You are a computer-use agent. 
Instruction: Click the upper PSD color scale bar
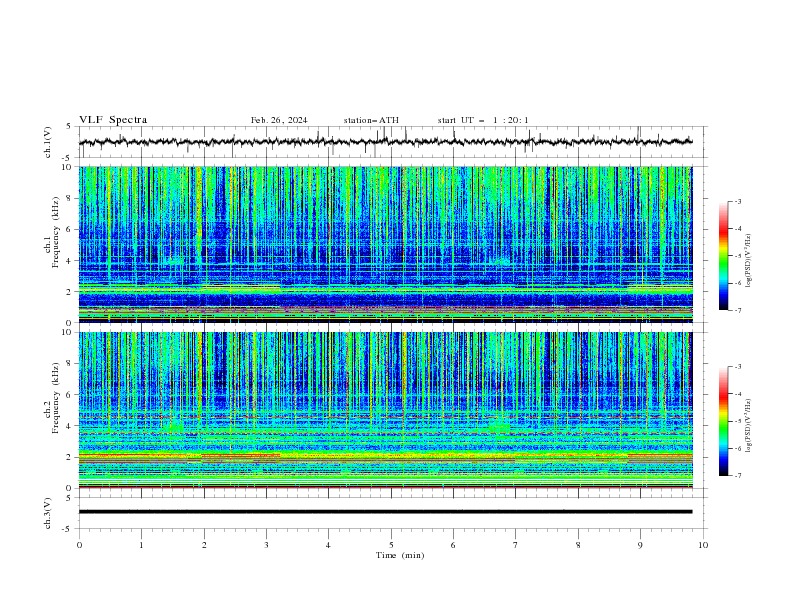pos(723,256)
